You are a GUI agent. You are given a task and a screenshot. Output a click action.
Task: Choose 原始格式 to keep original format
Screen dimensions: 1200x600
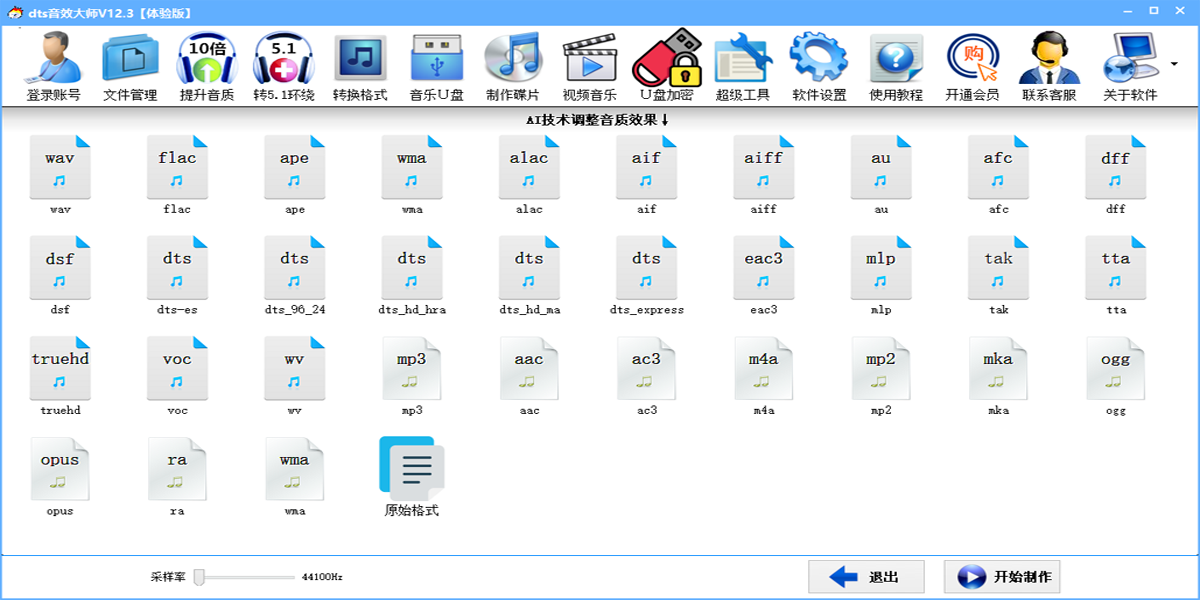pyautogui.click(x=412, y=470)
